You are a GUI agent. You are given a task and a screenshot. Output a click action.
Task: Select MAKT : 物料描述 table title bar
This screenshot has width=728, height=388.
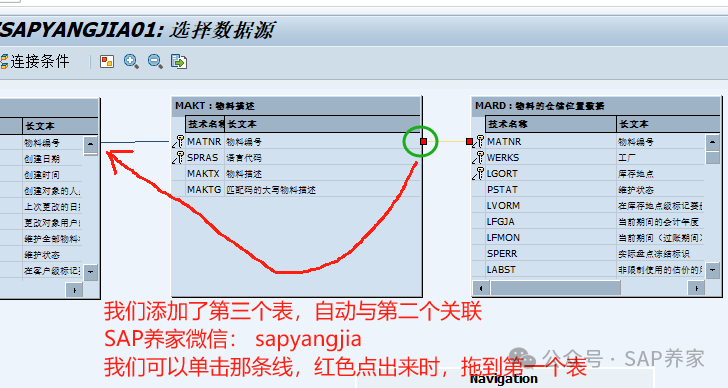296,106
